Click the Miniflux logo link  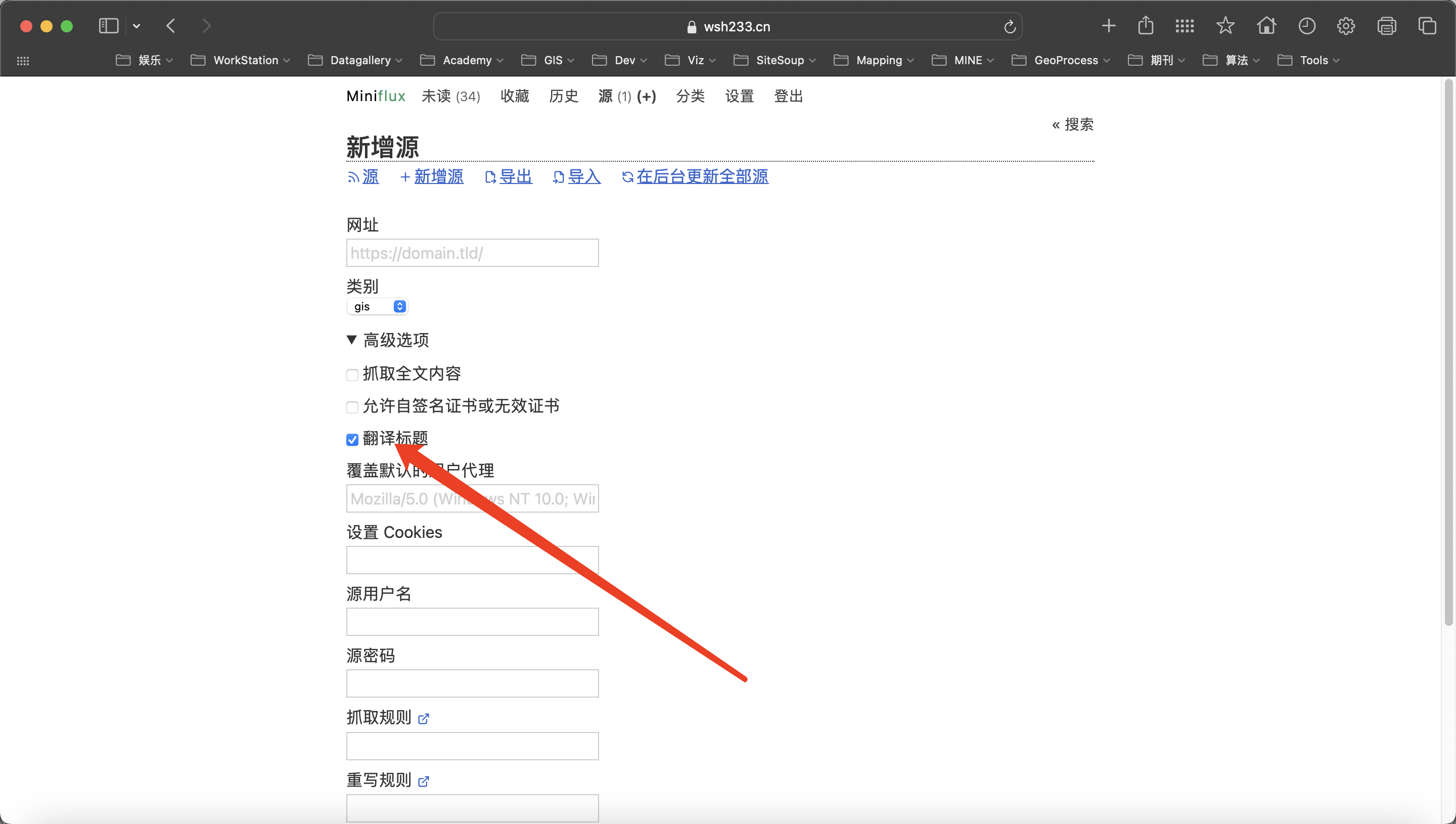click(376, 96)
